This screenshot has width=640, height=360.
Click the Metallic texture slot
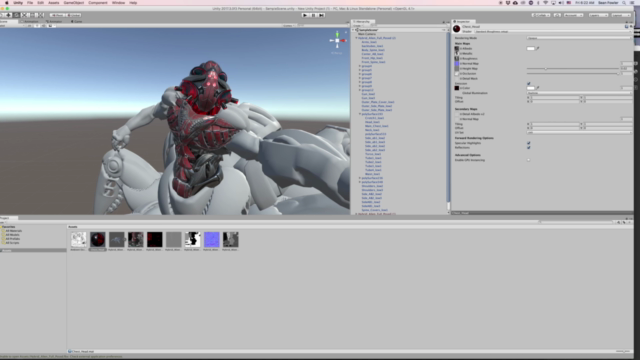click(x=457, y=53)
